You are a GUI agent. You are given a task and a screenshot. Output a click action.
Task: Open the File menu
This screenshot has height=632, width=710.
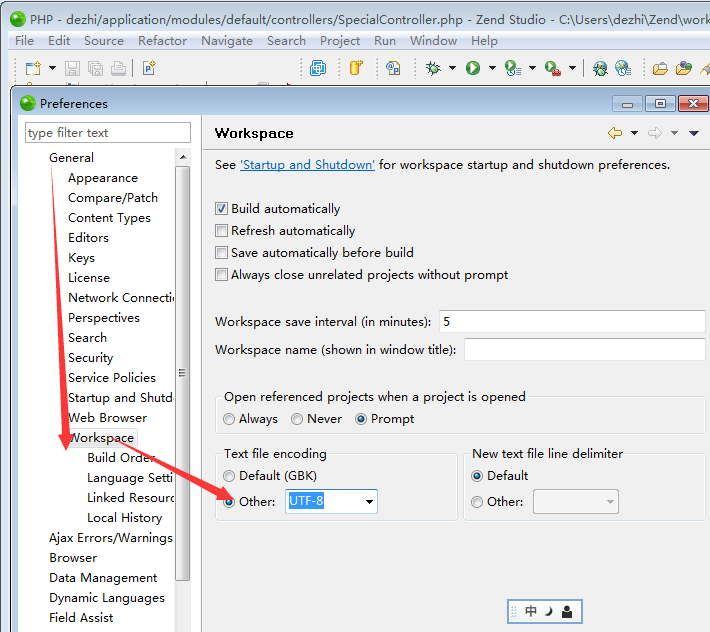tap(24, 41)
